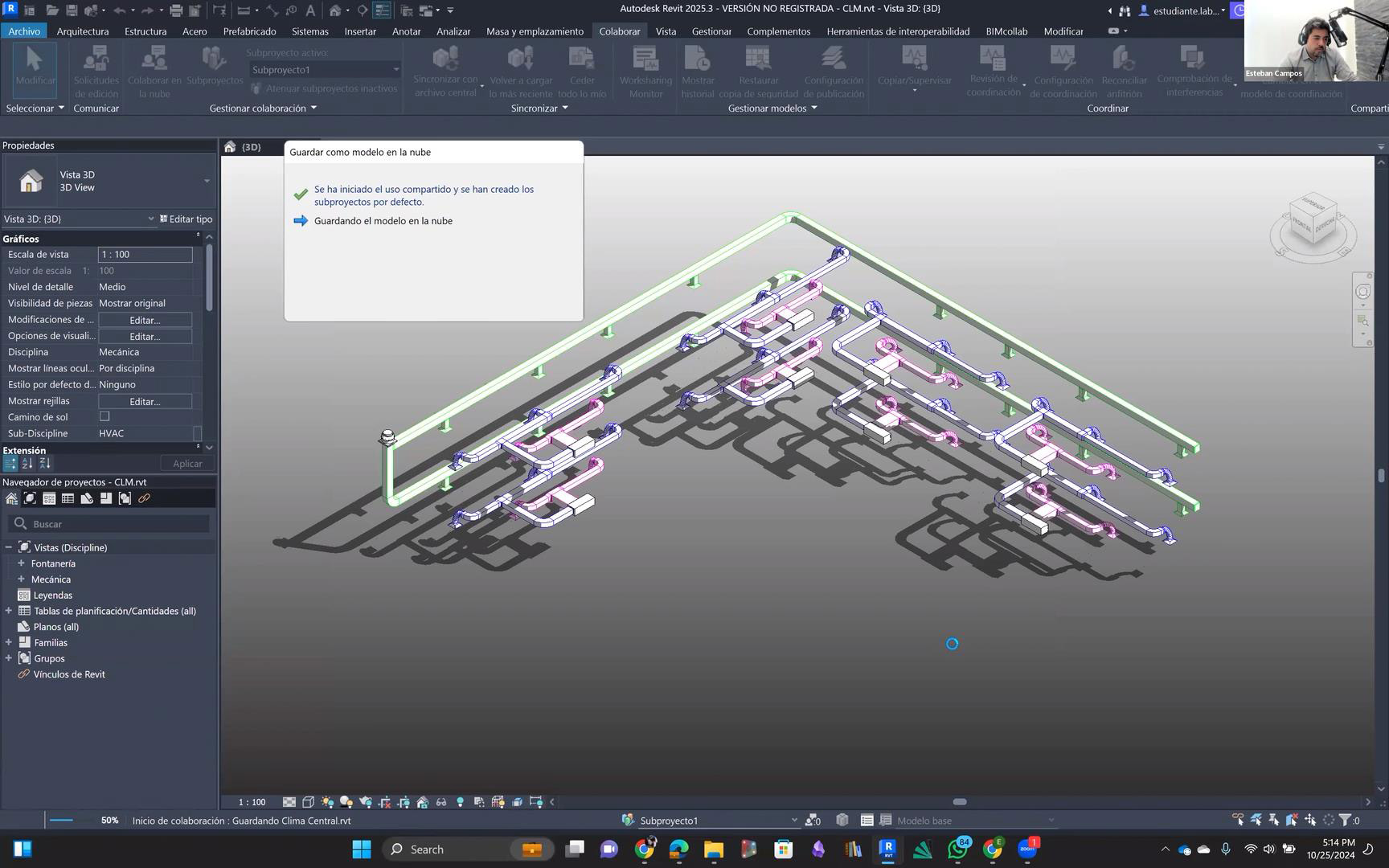Screen dimensions: 1389x868
Task: Click the Default 3D View house icon
Action: 335,10
